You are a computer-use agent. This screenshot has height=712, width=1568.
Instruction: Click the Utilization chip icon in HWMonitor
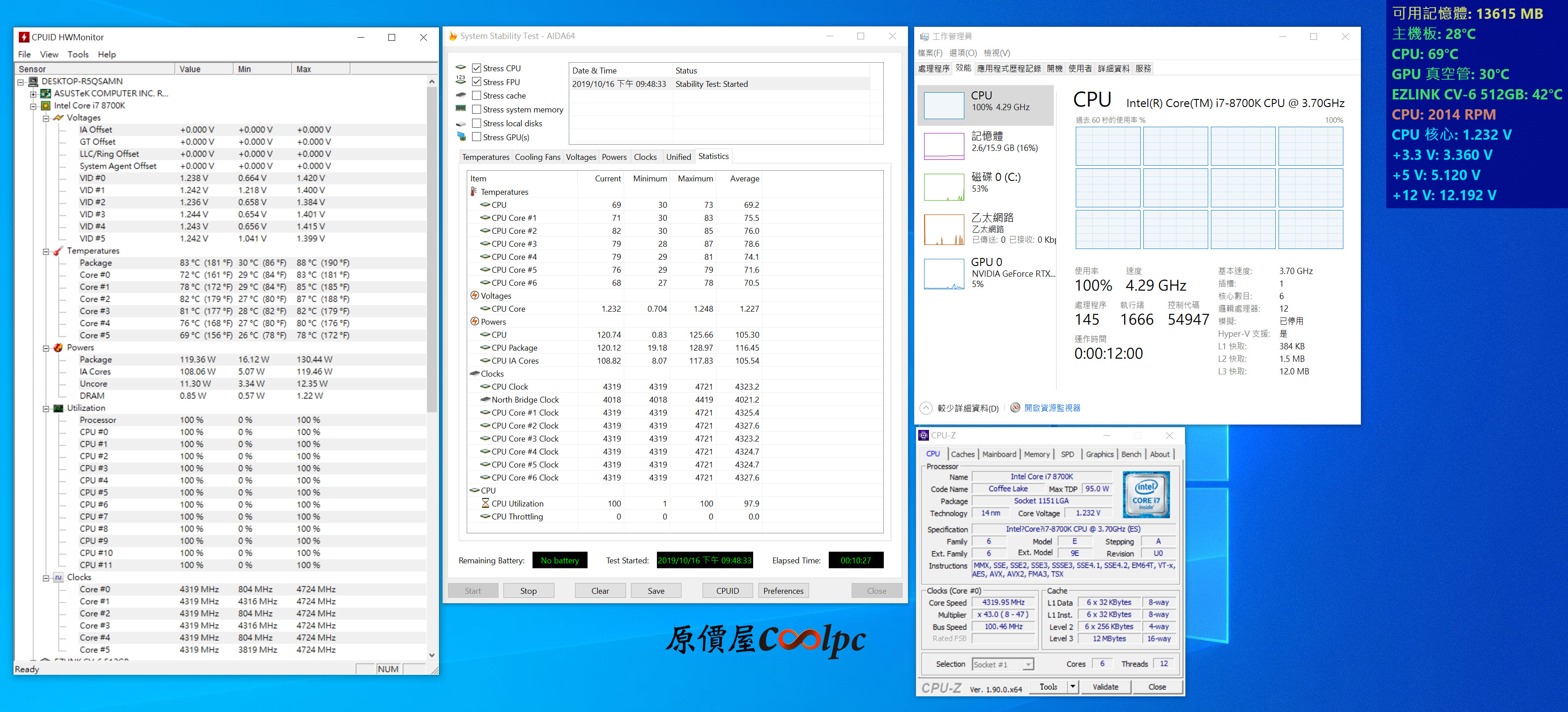tap(59, 408)
